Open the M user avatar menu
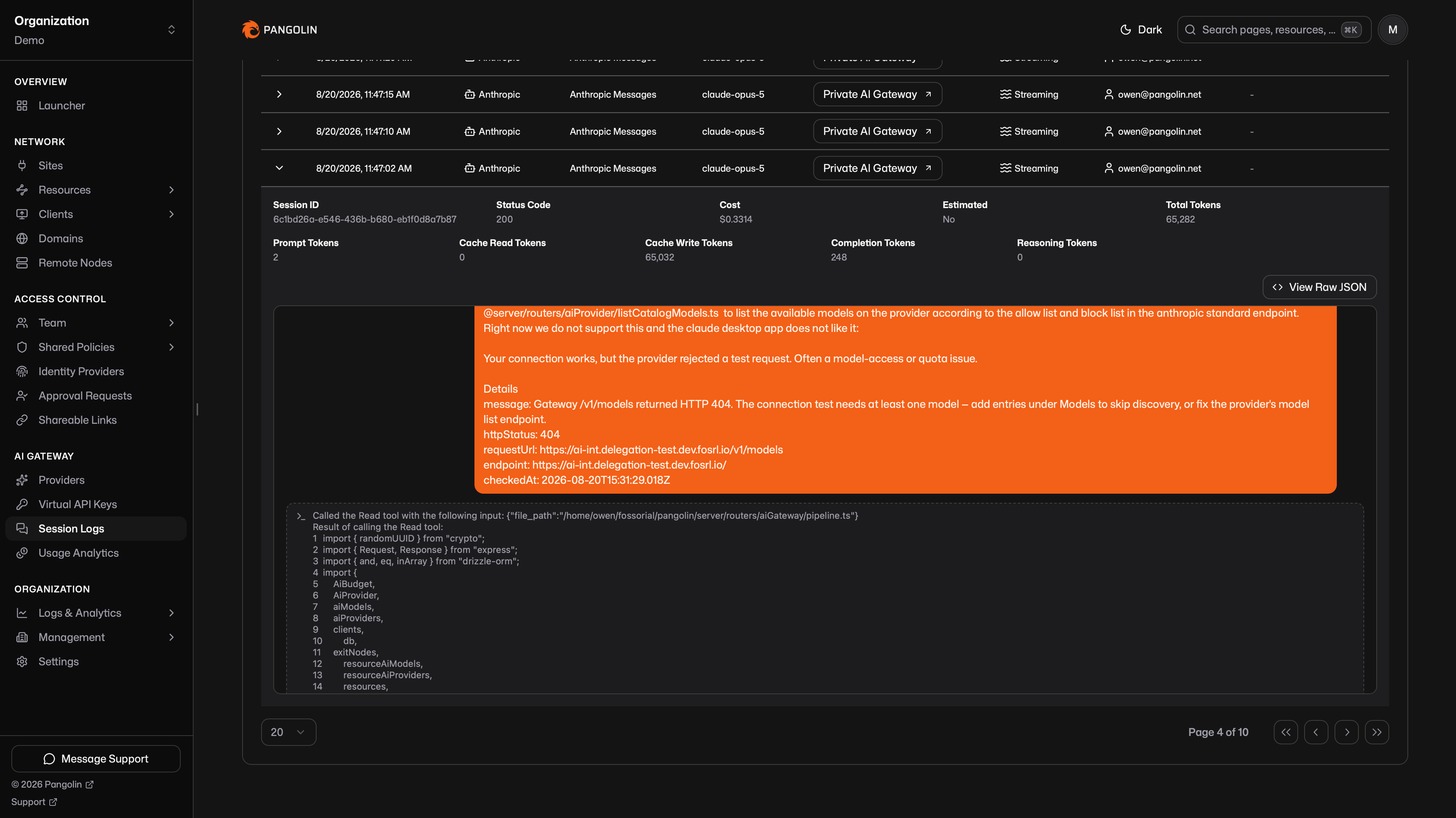The image size is (1456, 818). (x=1393, y=30)
